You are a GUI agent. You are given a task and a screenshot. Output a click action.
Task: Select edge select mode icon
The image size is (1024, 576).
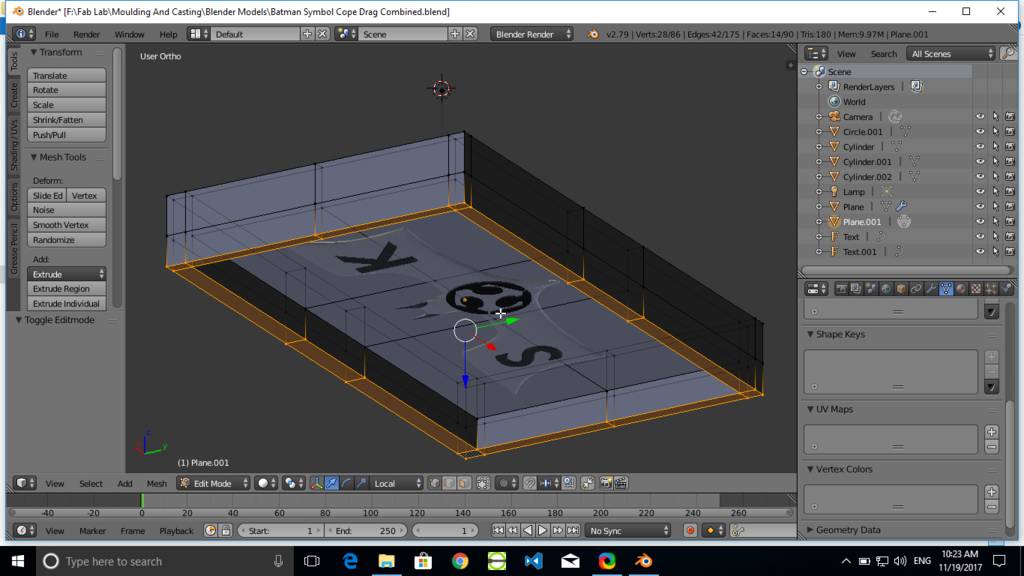pyautogui.click(x=449, y=483)
